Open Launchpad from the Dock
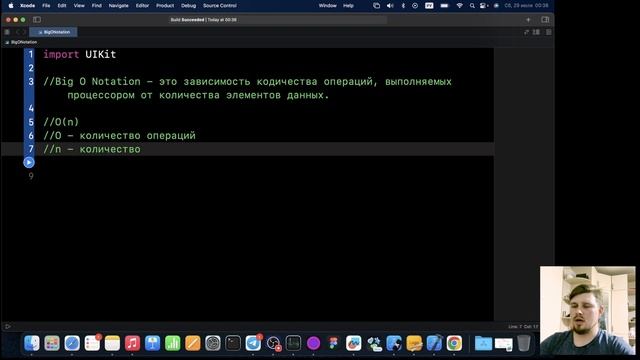 pos(52,343)
